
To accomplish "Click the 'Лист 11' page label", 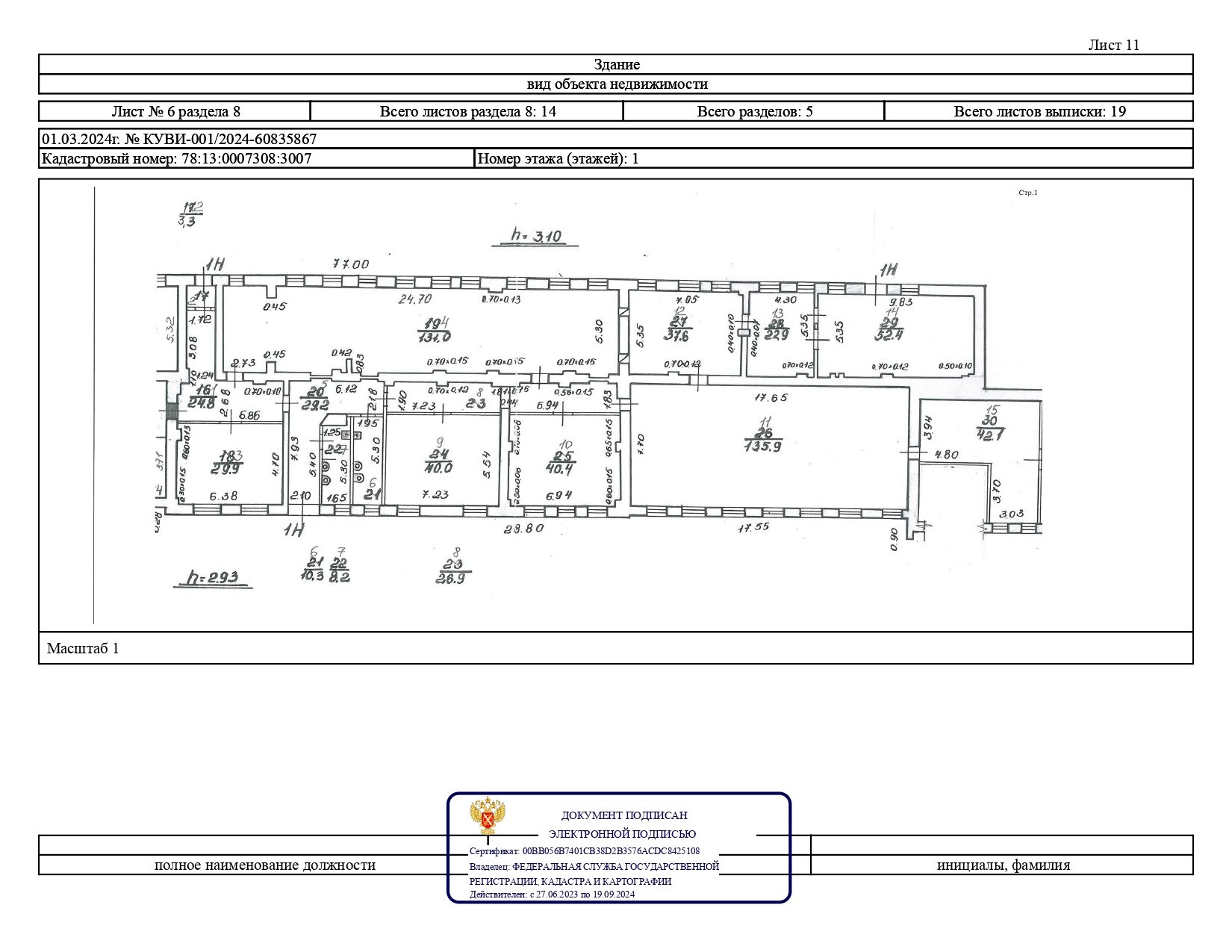I will [x=1113, y=45].
